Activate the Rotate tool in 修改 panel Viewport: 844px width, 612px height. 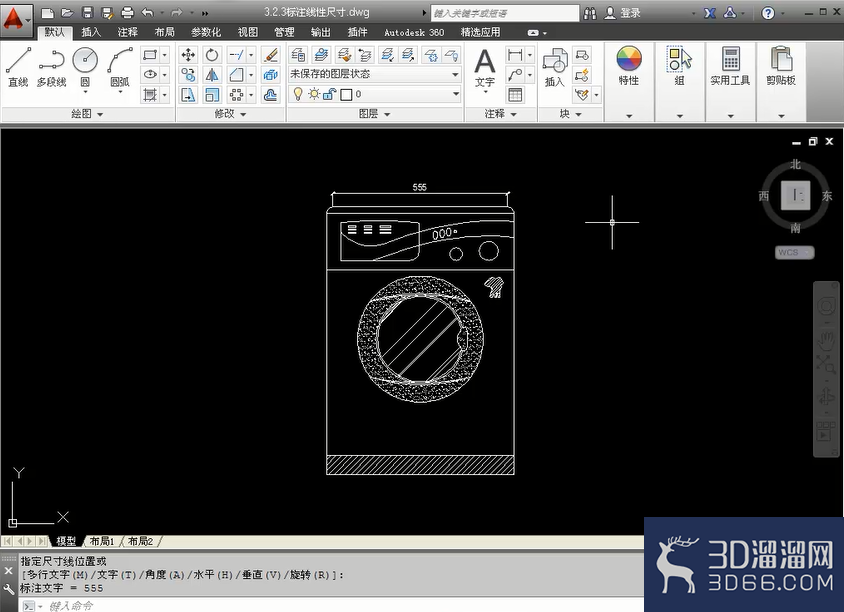[x=212, y=54]
